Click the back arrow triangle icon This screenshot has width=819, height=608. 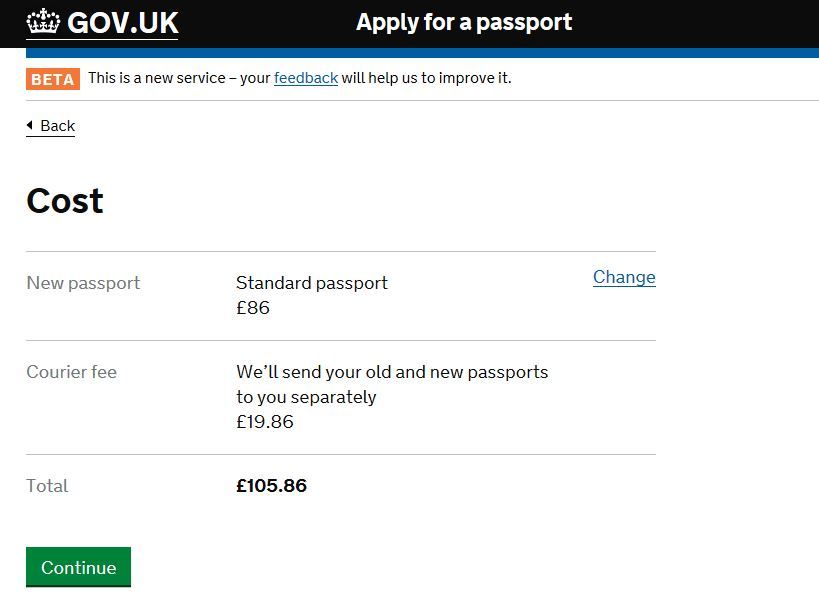(x=30, y=126)
